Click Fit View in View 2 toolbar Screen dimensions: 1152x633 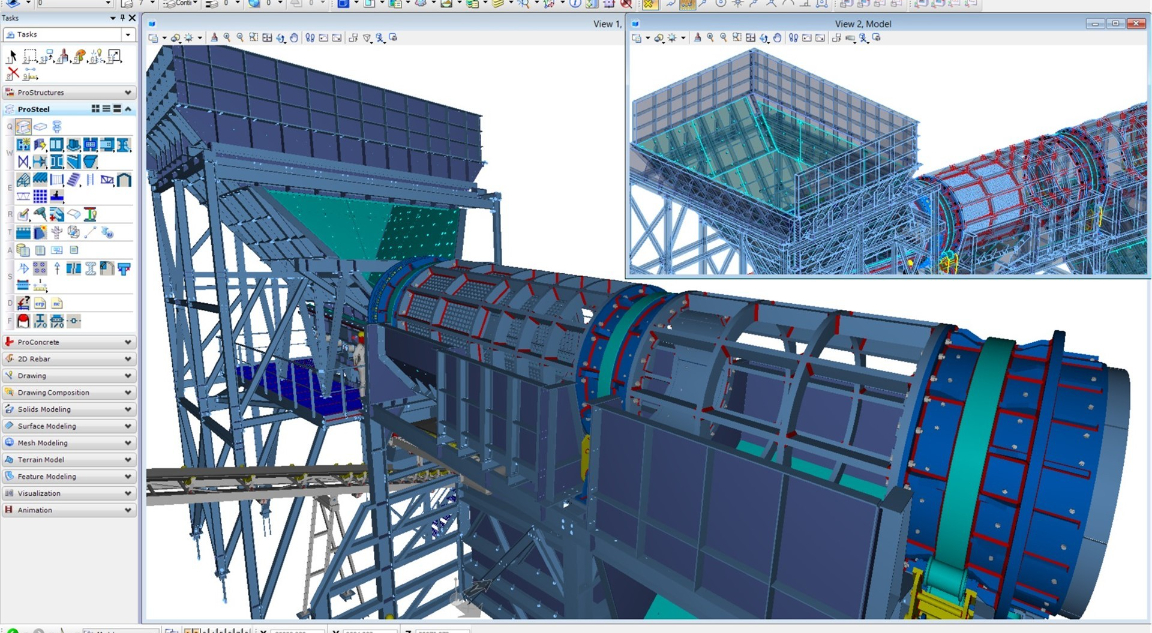tap(751, 37)
